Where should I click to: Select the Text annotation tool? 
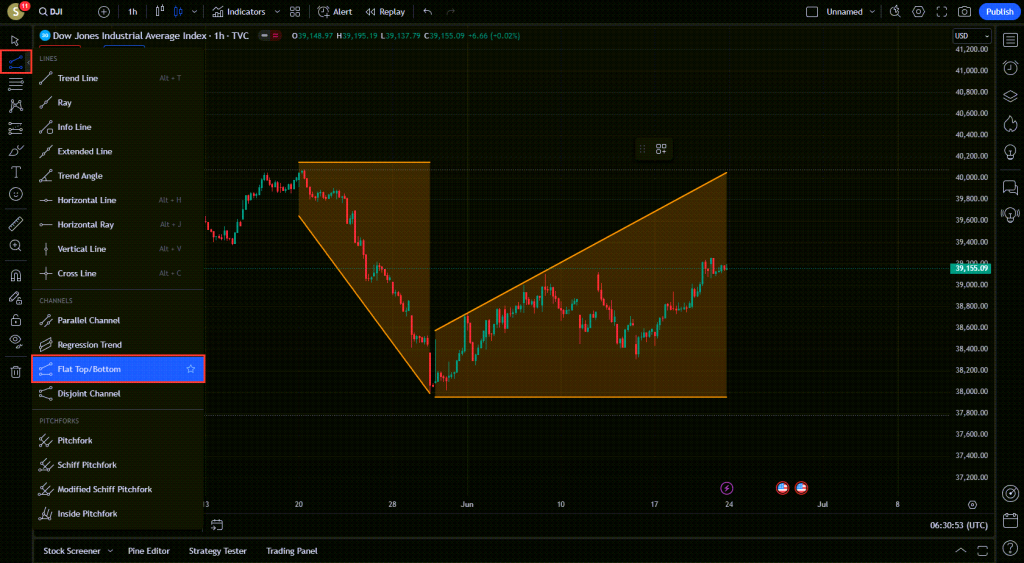[16, 172]
